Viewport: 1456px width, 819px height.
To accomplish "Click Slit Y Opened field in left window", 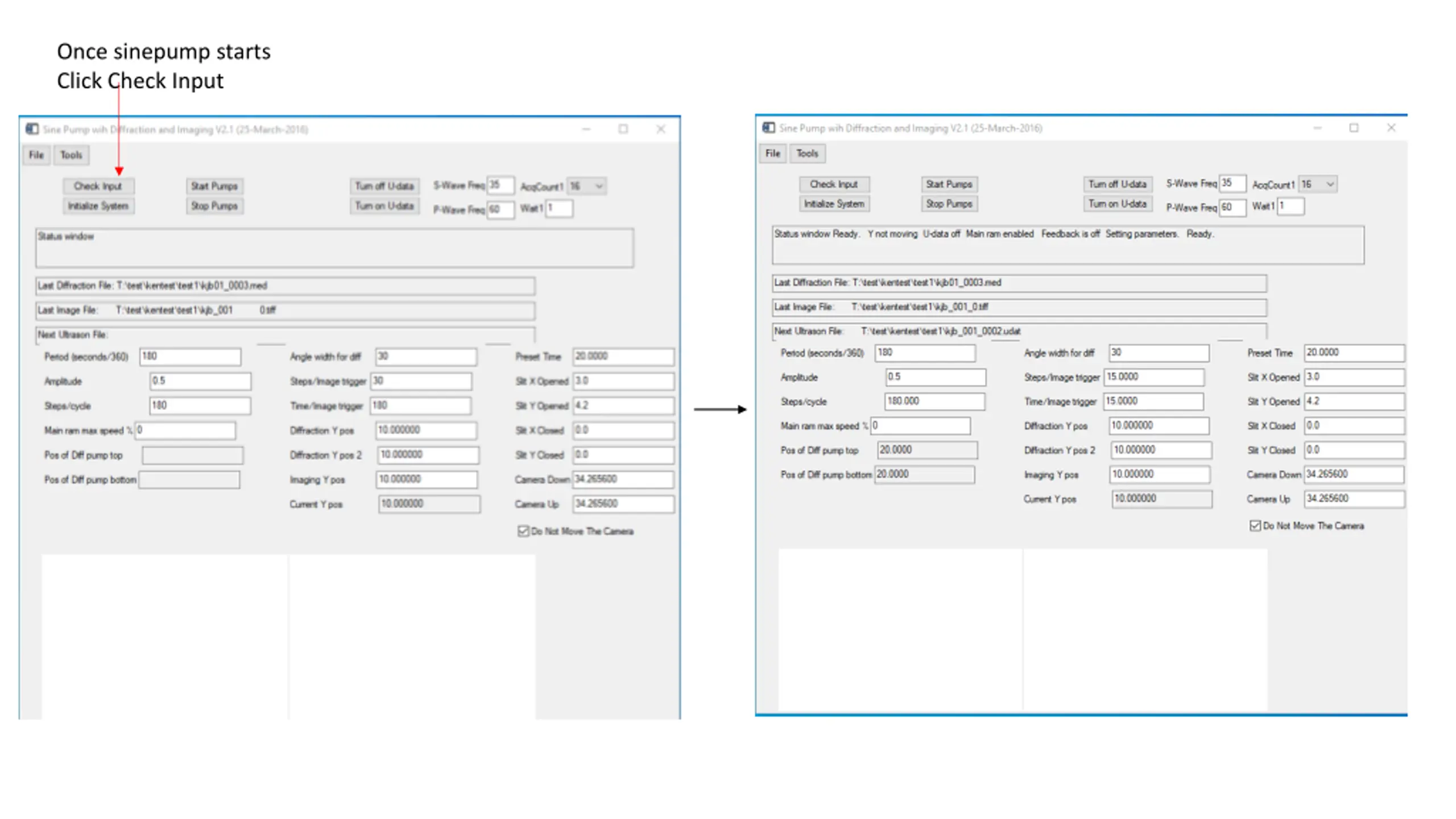I will click(x=623, y=406).
